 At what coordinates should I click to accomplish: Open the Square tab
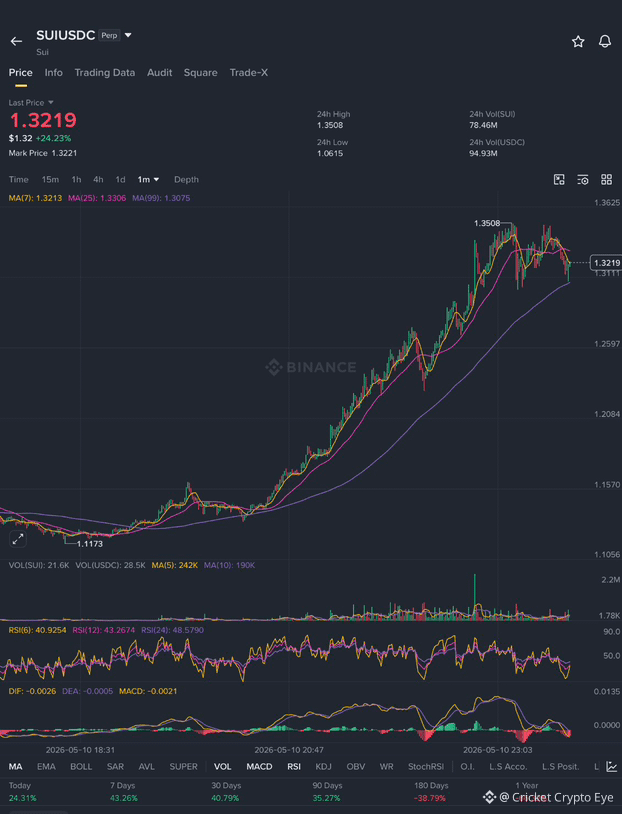[x=200, y=73]
